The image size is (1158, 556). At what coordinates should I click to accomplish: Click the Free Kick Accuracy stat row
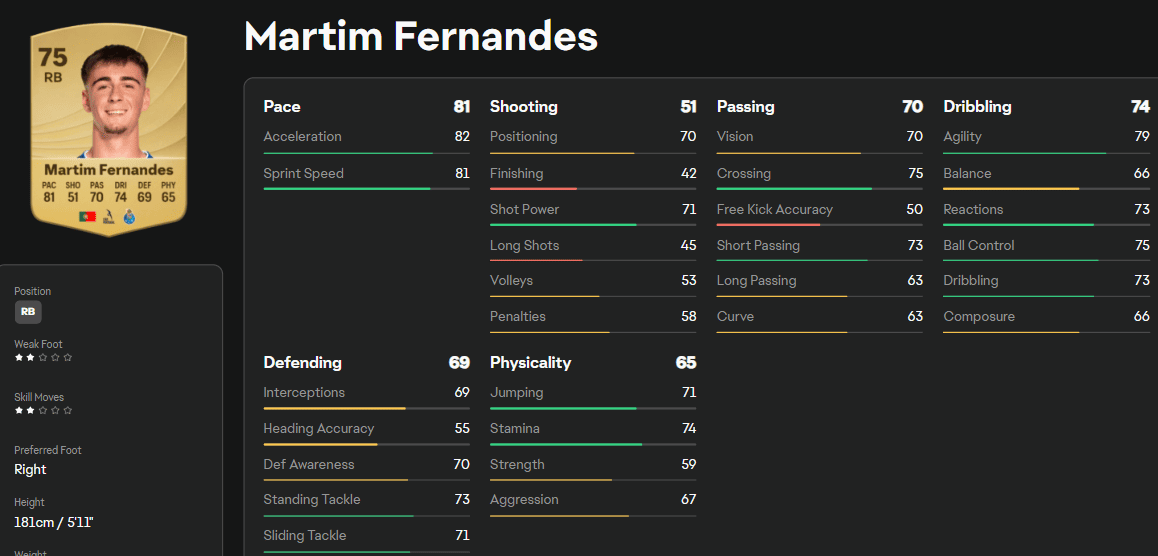pyautogui.click(x=819, y=210)
